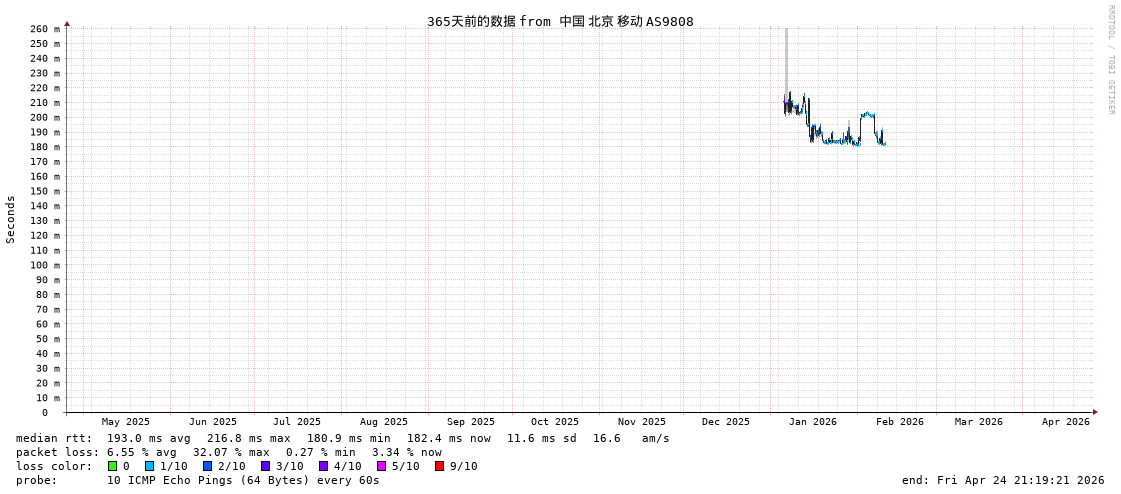Click the May 2025 month label
This screenshot has width=1121, height=494.
[126, 422]
